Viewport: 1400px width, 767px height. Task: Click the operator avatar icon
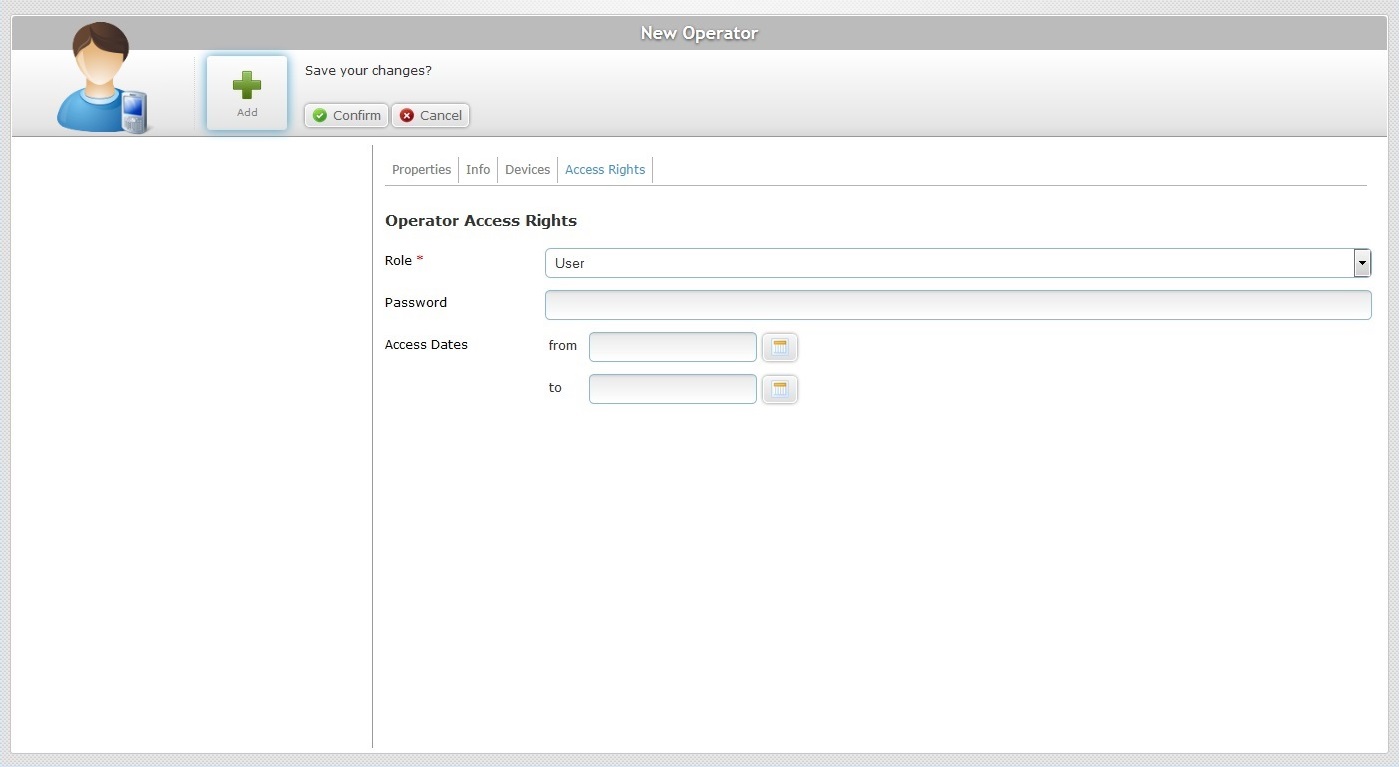point(101,79)
